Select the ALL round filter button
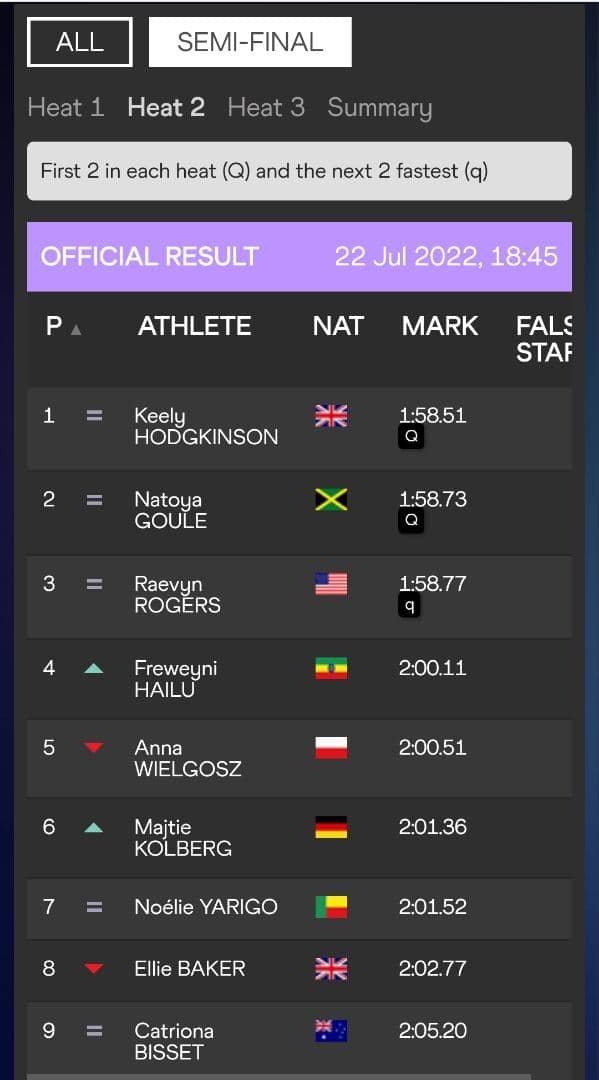The height and width of the screenshot is (1080, 599). pyautogui.click(x=80, y=42)
